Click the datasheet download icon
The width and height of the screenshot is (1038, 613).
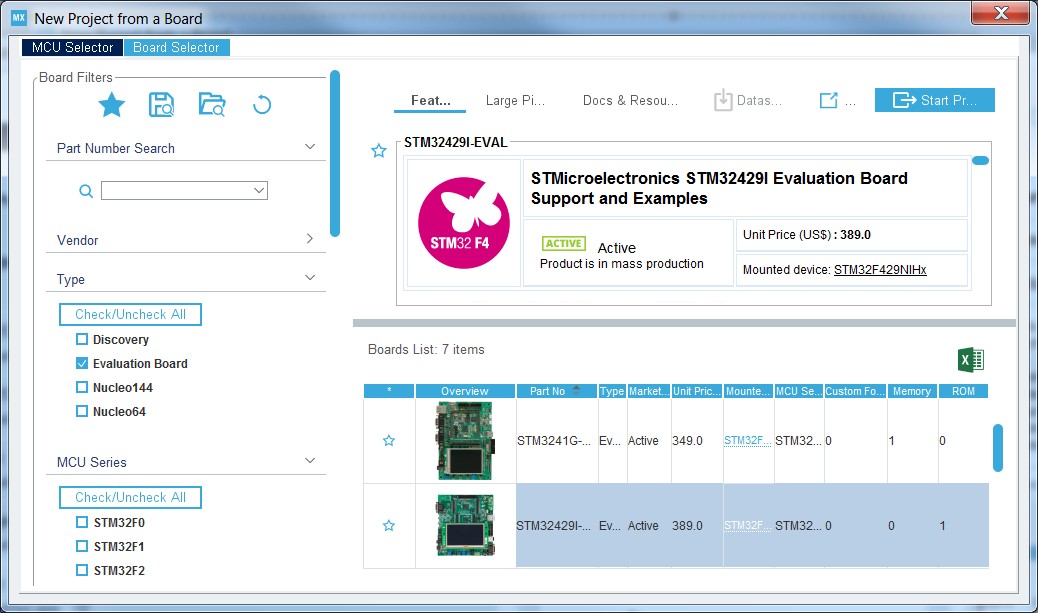[x=723, y=100]
